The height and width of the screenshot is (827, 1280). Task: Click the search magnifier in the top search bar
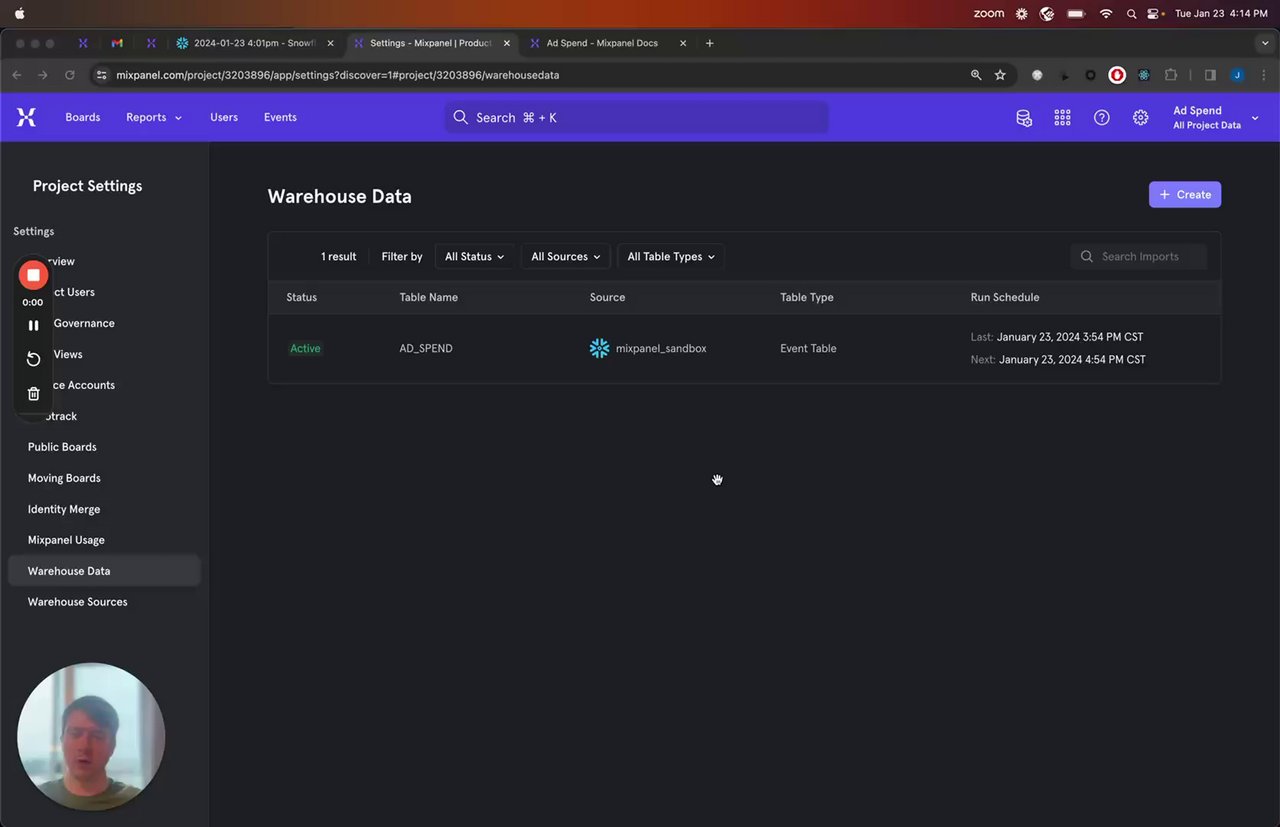(460, 117)
